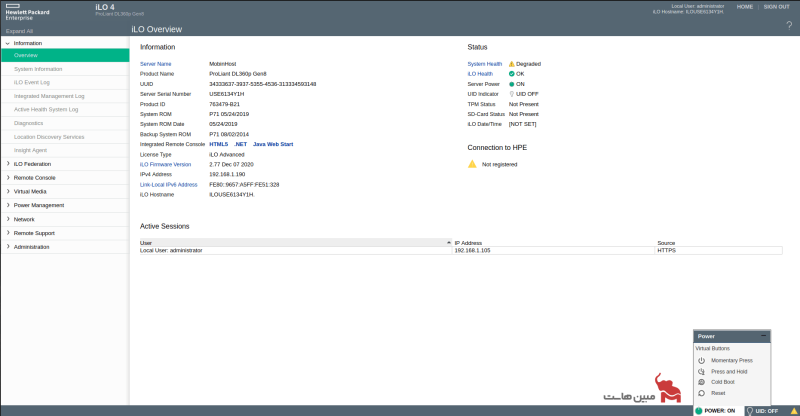This screenshot has height=416, width=800.
Task: Expand the iLO Federation section
Action: click(8, 164)
